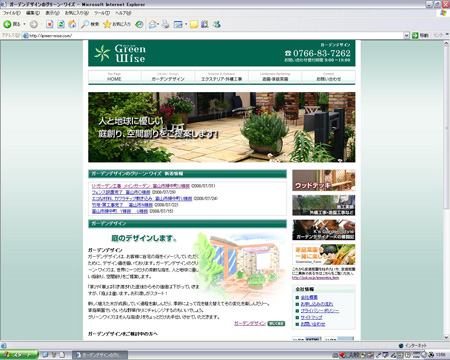Select the エクステリア・外構工事 navigation tab
Viewport: 450px width, 360px height.
coord(222,77)
